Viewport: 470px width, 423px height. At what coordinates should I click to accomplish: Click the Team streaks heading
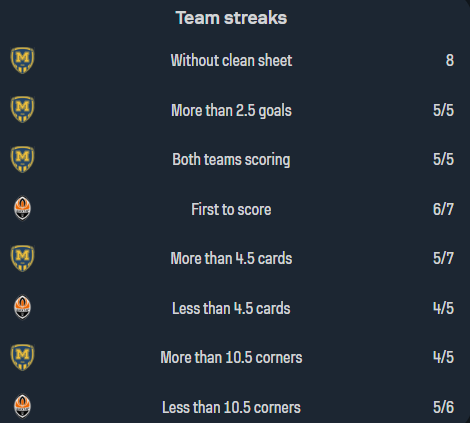231,18
